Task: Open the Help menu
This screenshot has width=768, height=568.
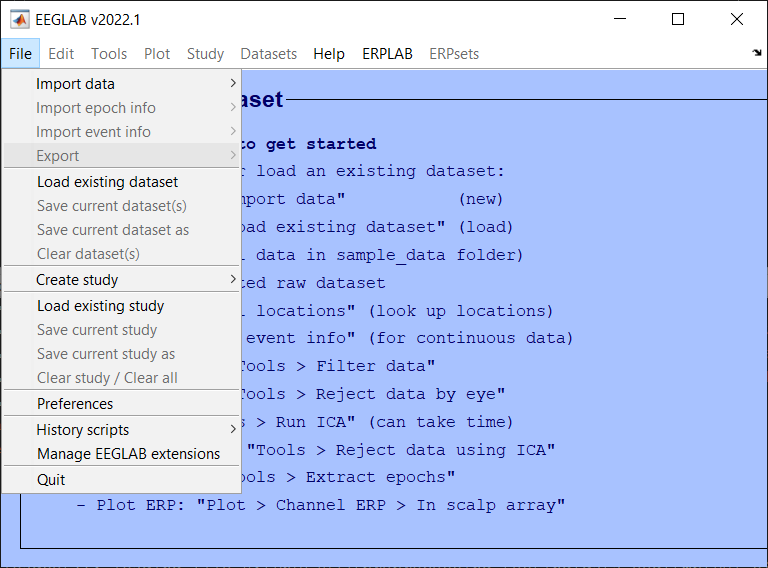Action: point(328,54)
